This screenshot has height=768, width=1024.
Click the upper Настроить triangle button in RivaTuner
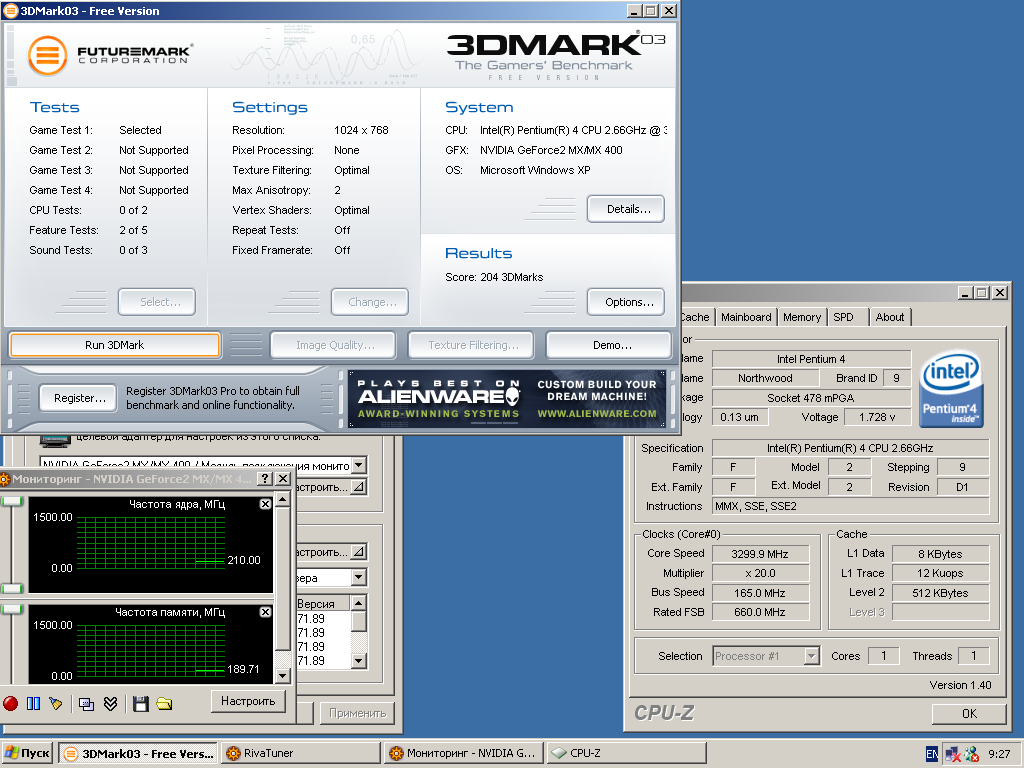point(359,487)
